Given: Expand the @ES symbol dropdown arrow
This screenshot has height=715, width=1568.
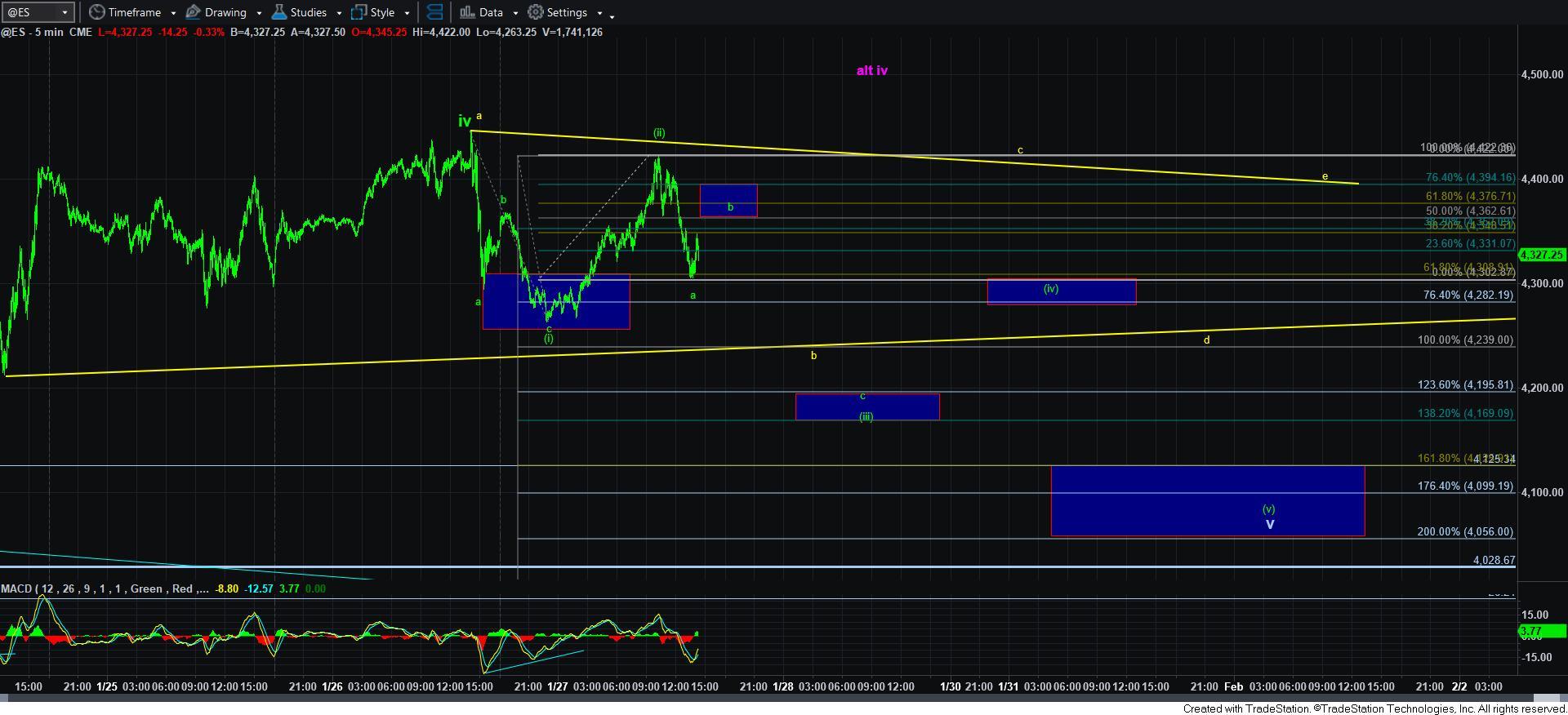Looking at the screenshot, I should coord(67,12).
